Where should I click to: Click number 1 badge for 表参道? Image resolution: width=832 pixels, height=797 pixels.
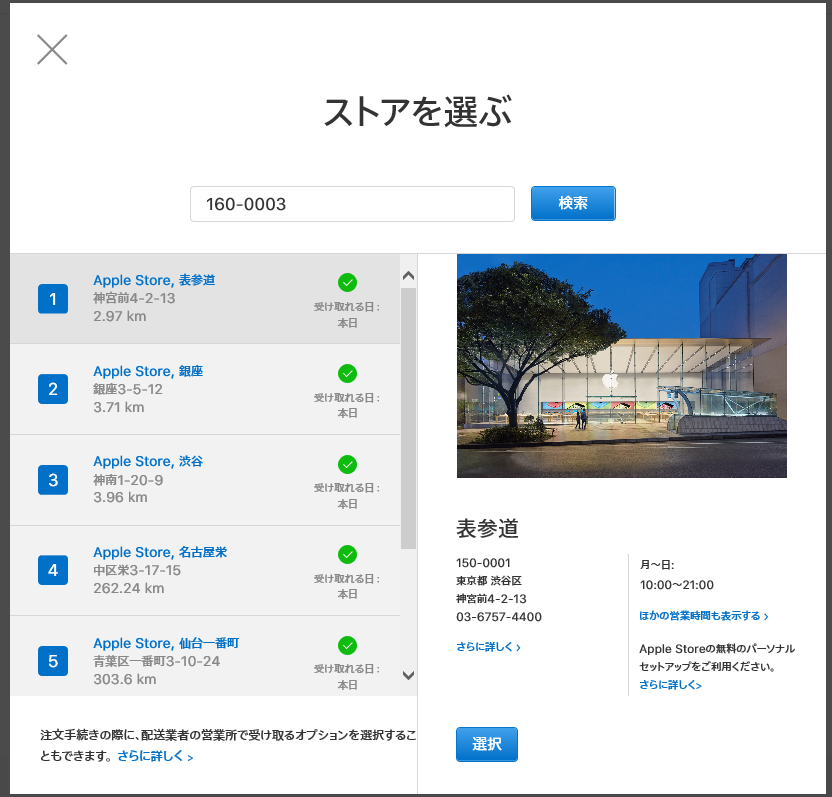[53, 299]
